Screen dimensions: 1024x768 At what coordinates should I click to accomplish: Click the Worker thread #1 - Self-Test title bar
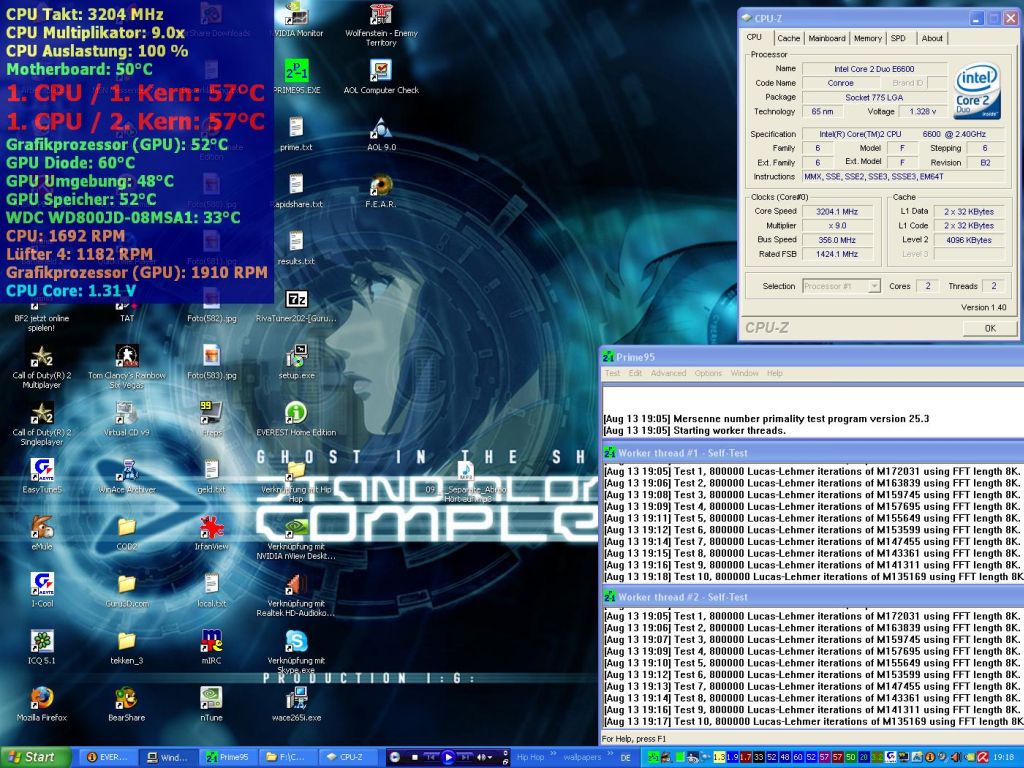click(x=812, y=453)
